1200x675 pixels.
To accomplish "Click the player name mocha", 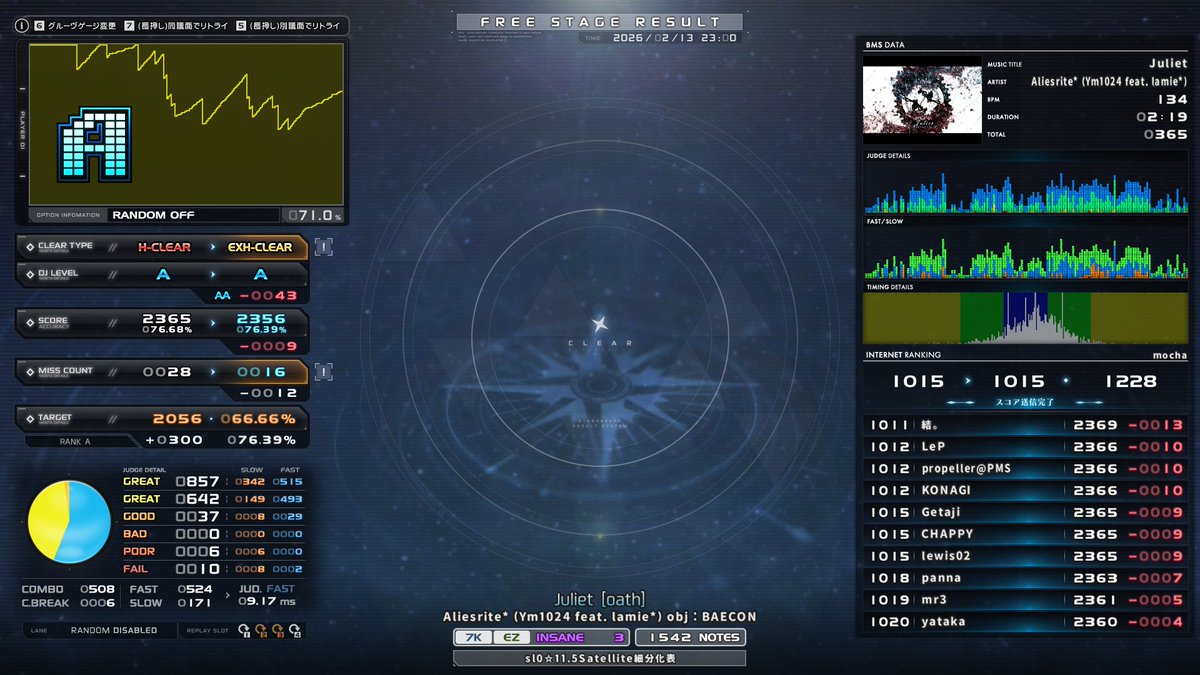I will pyautogui.click(x=1169, y=355).
